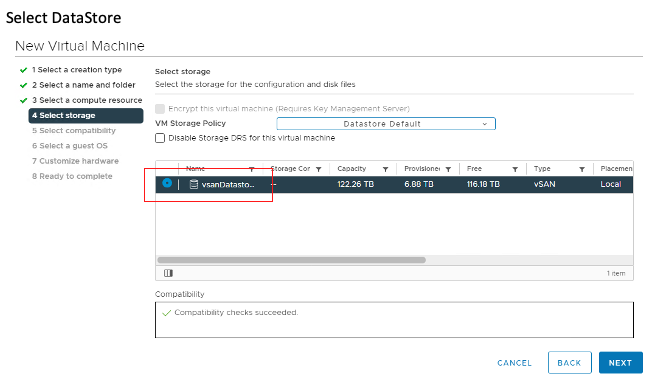654x380 pixels.
Task: Click the Local placement cell
Action: pos(611,184)
